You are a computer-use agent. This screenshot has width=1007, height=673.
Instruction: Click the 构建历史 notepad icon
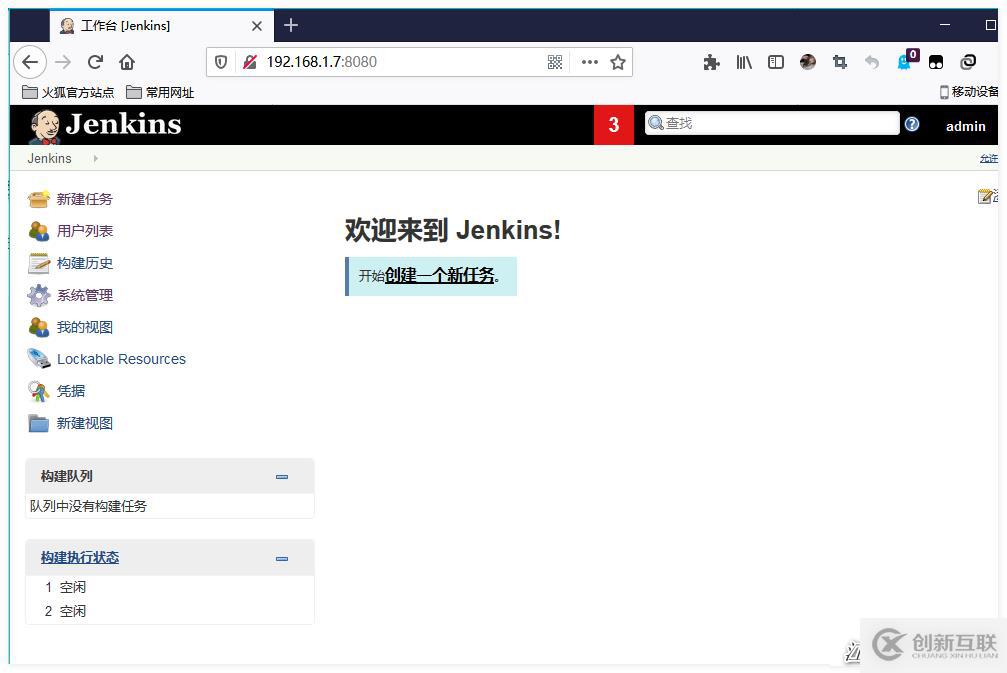[x=39, y=263]
